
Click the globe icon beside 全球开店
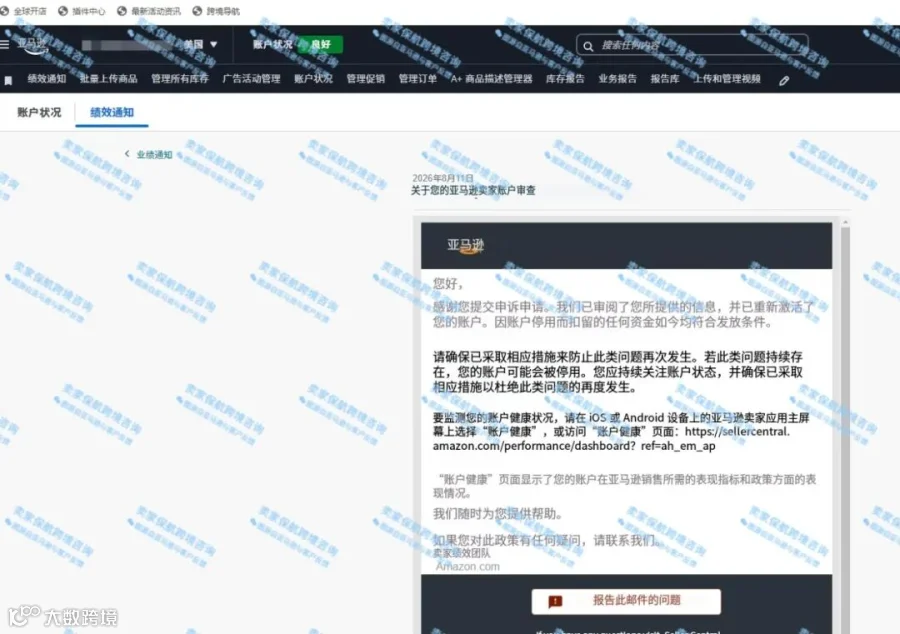[5, 11]
